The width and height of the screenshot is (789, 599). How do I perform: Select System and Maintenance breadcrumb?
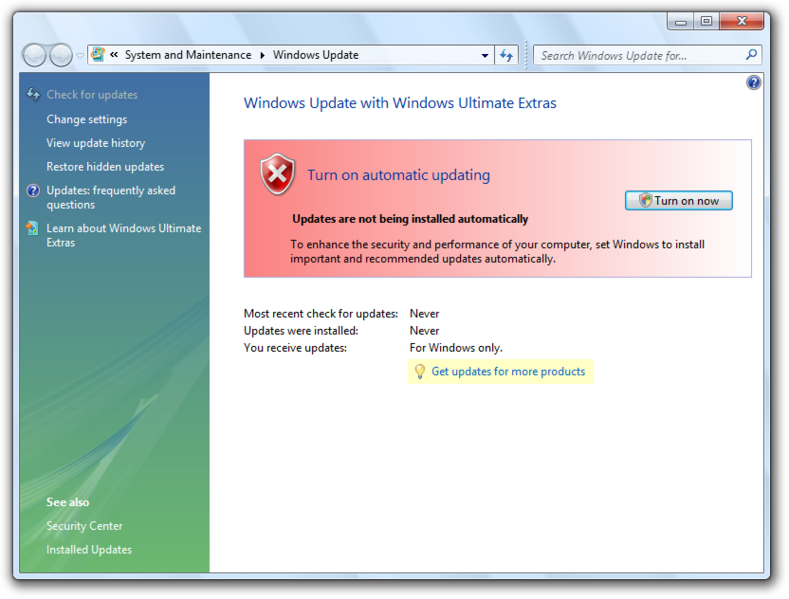[188, 55]
